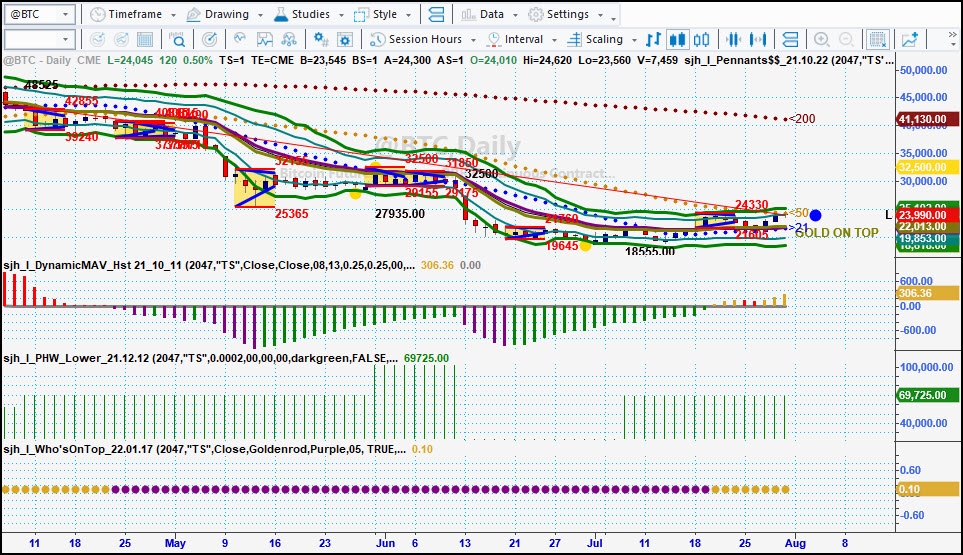Open the empty combo box under the symbol
This screenshot has height=555, width=963.
pos(39,39)
